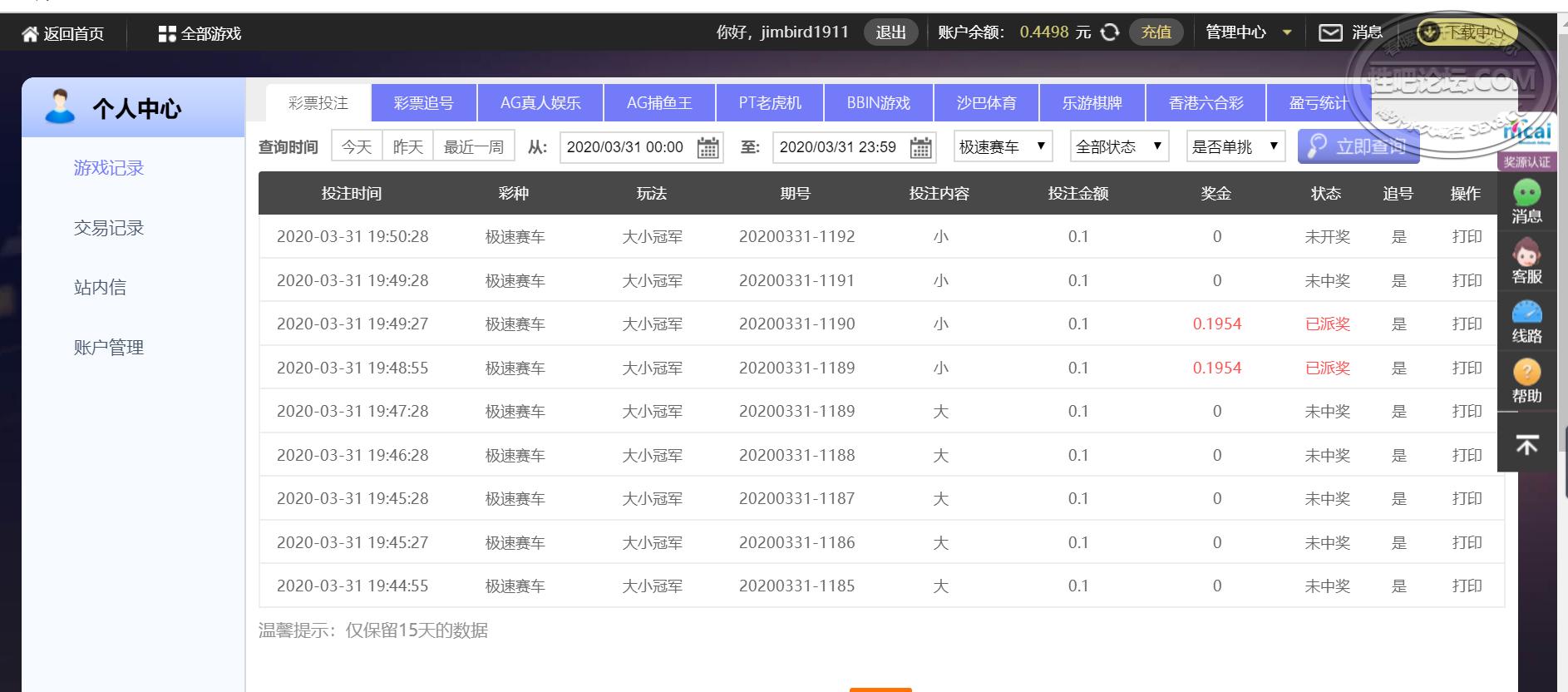This screenshot has height=692, width=1568.
Task: Click 未开奖 status in first row
Action: tap(1328, 237)
